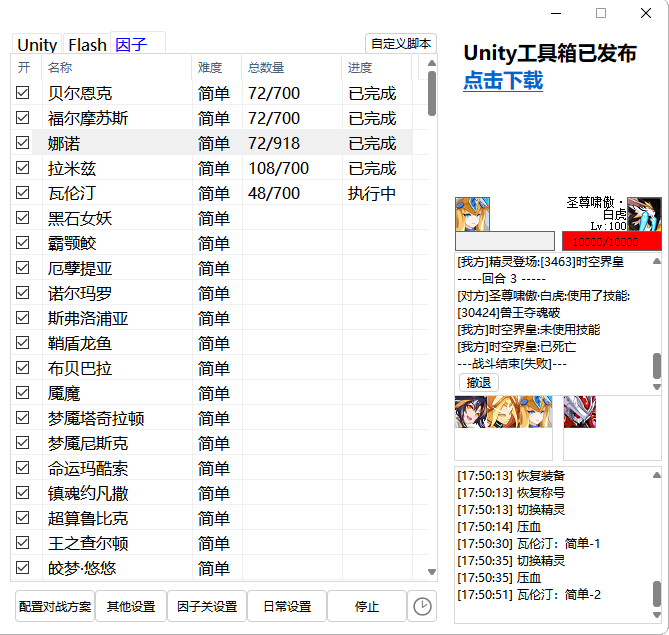Click the 执行中 progress cell
This screenshot has height=635, width=669.
coord(372,193)
